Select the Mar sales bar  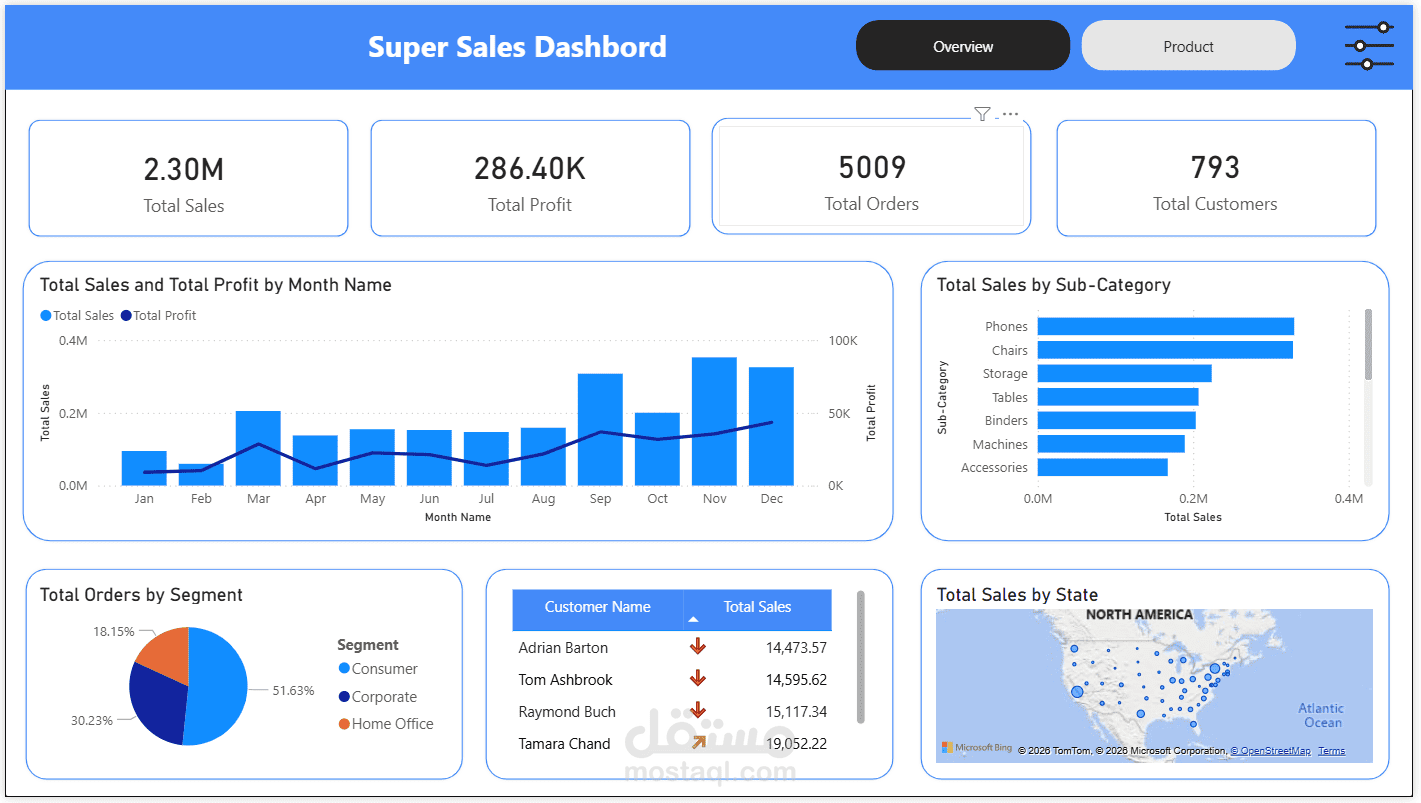point(258,448)
